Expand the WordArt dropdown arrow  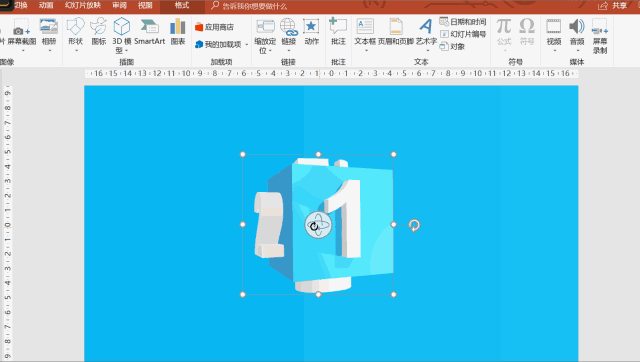coord(427,51)
